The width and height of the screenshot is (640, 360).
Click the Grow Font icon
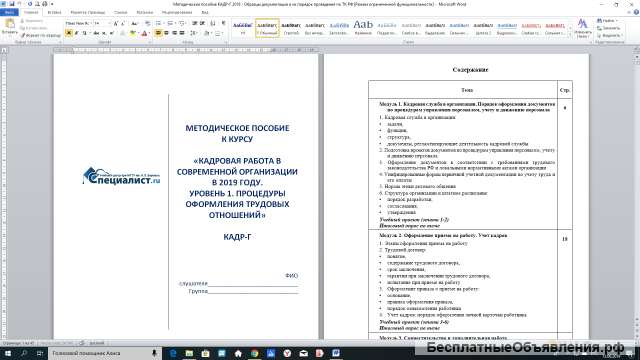click(116, 24)
